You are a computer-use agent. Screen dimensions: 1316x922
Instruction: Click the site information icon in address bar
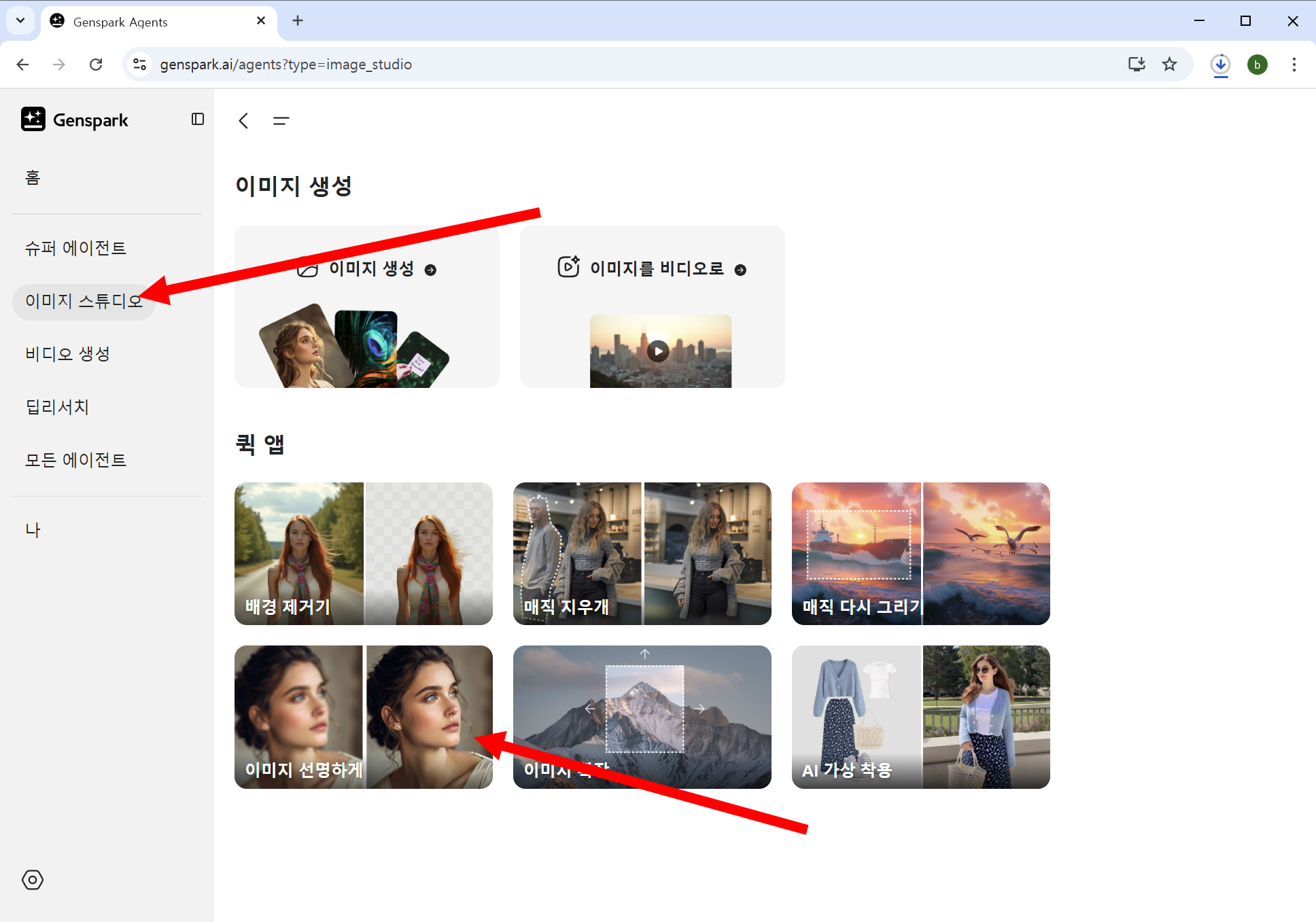click(140, 65)
